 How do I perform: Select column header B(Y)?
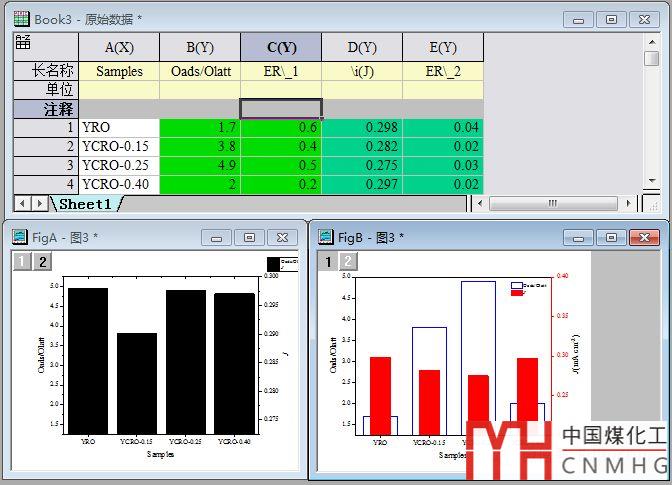[199, 47]
